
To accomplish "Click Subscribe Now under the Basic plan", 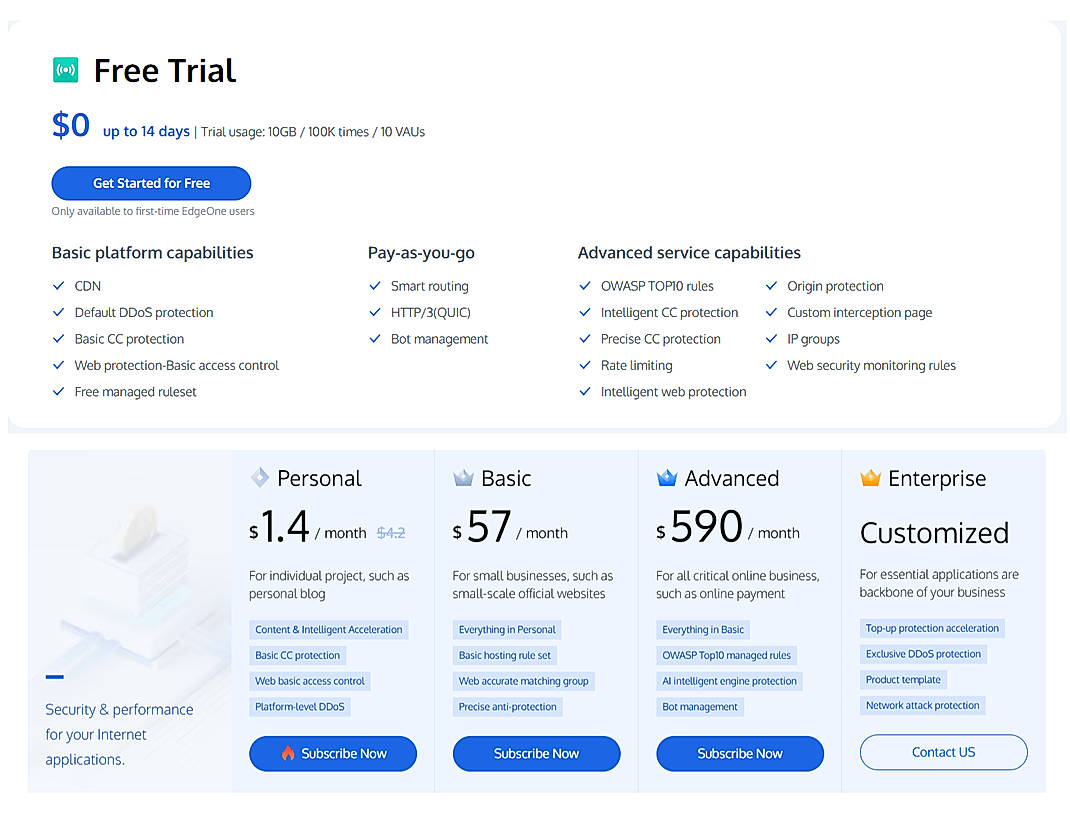I will 536,754.
